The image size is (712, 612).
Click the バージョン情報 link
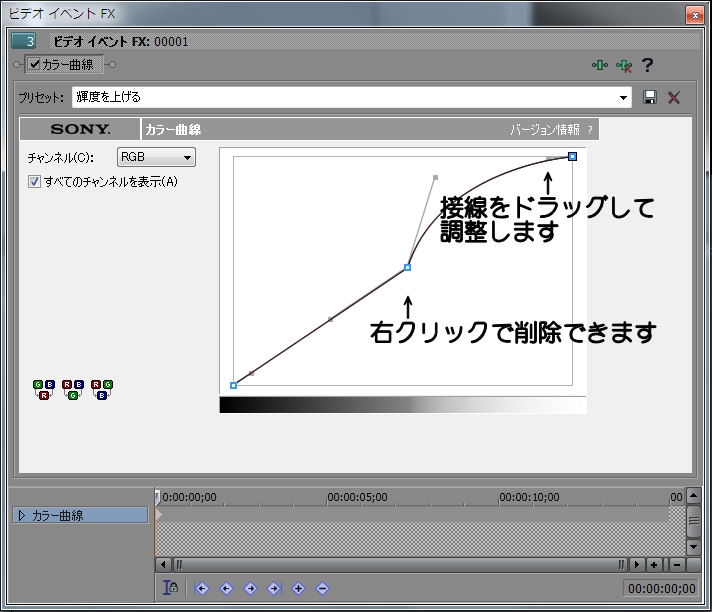click(x=545, y=130)
